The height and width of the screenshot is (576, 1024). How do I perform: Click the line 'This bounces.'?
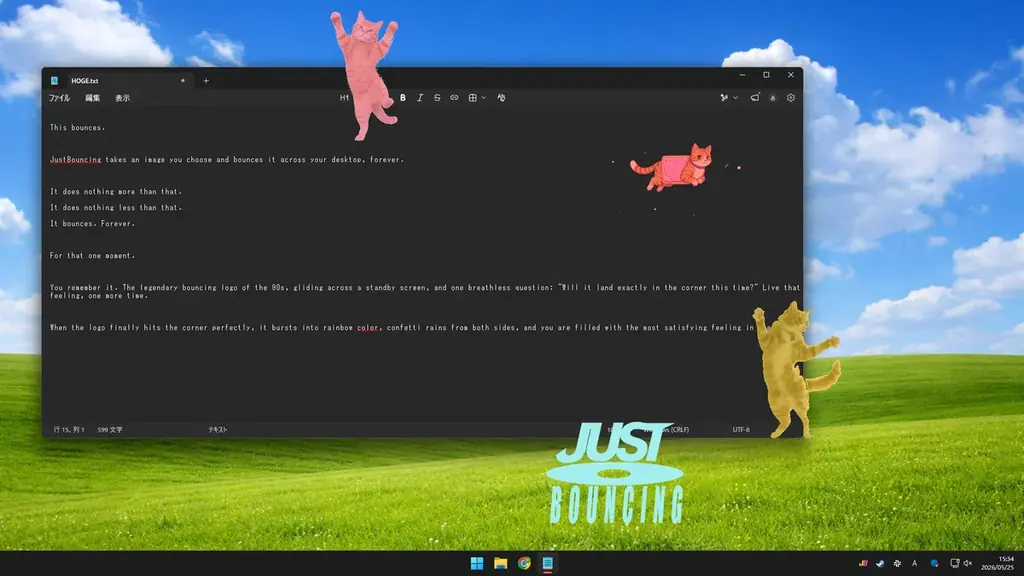click(x=77, y=127)
